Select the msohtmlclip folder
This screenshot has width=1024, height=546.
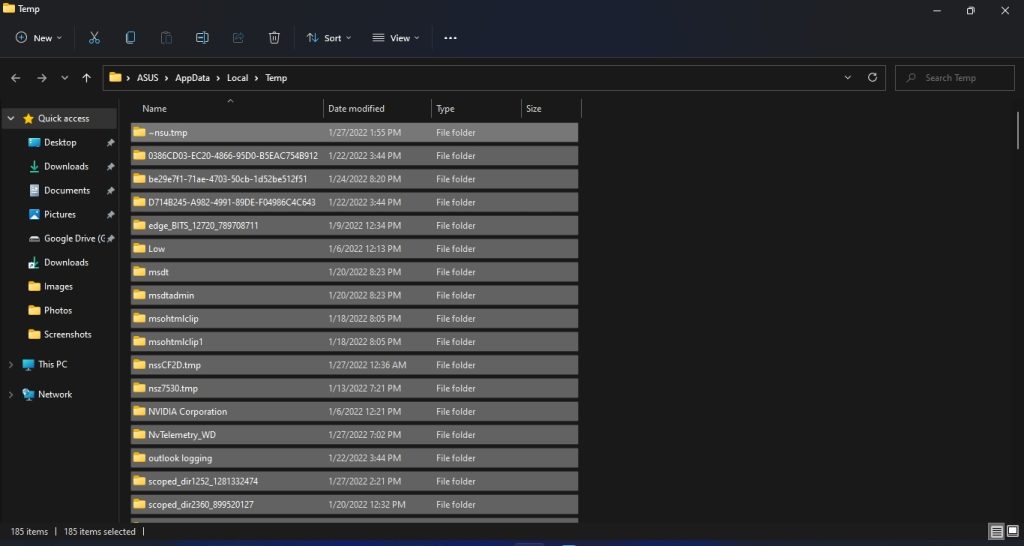point(354,319)
